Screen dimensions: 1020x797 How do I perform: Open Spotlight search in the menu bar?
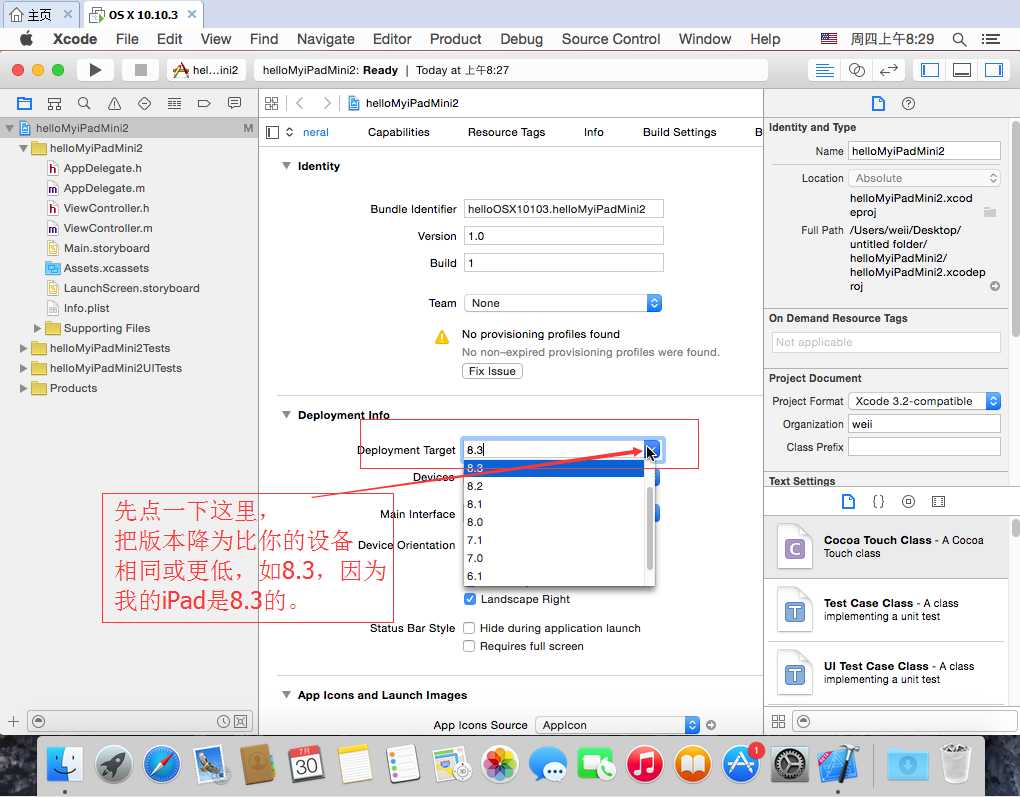tap(959, 39)
